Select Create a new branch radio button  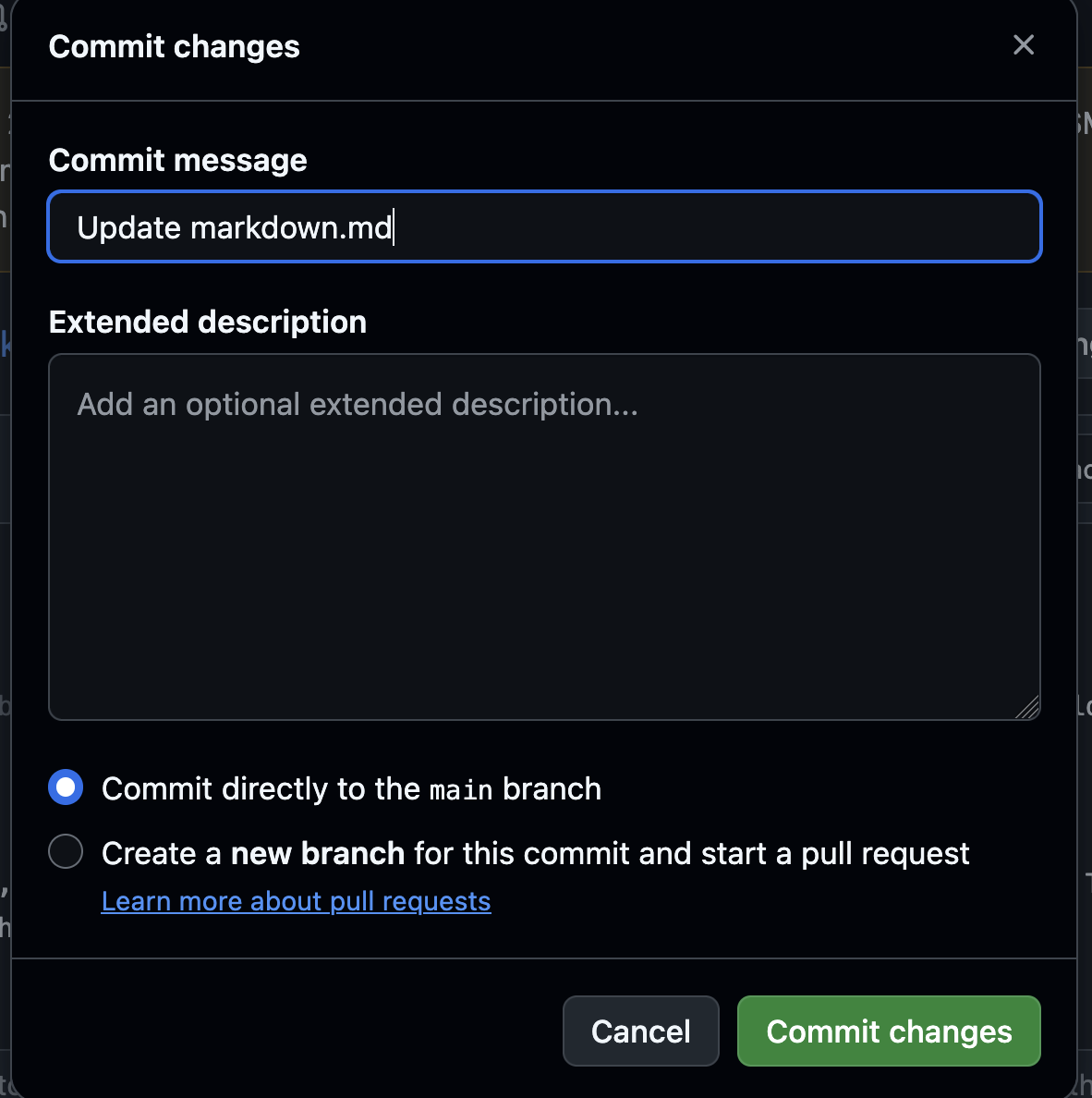66,851
